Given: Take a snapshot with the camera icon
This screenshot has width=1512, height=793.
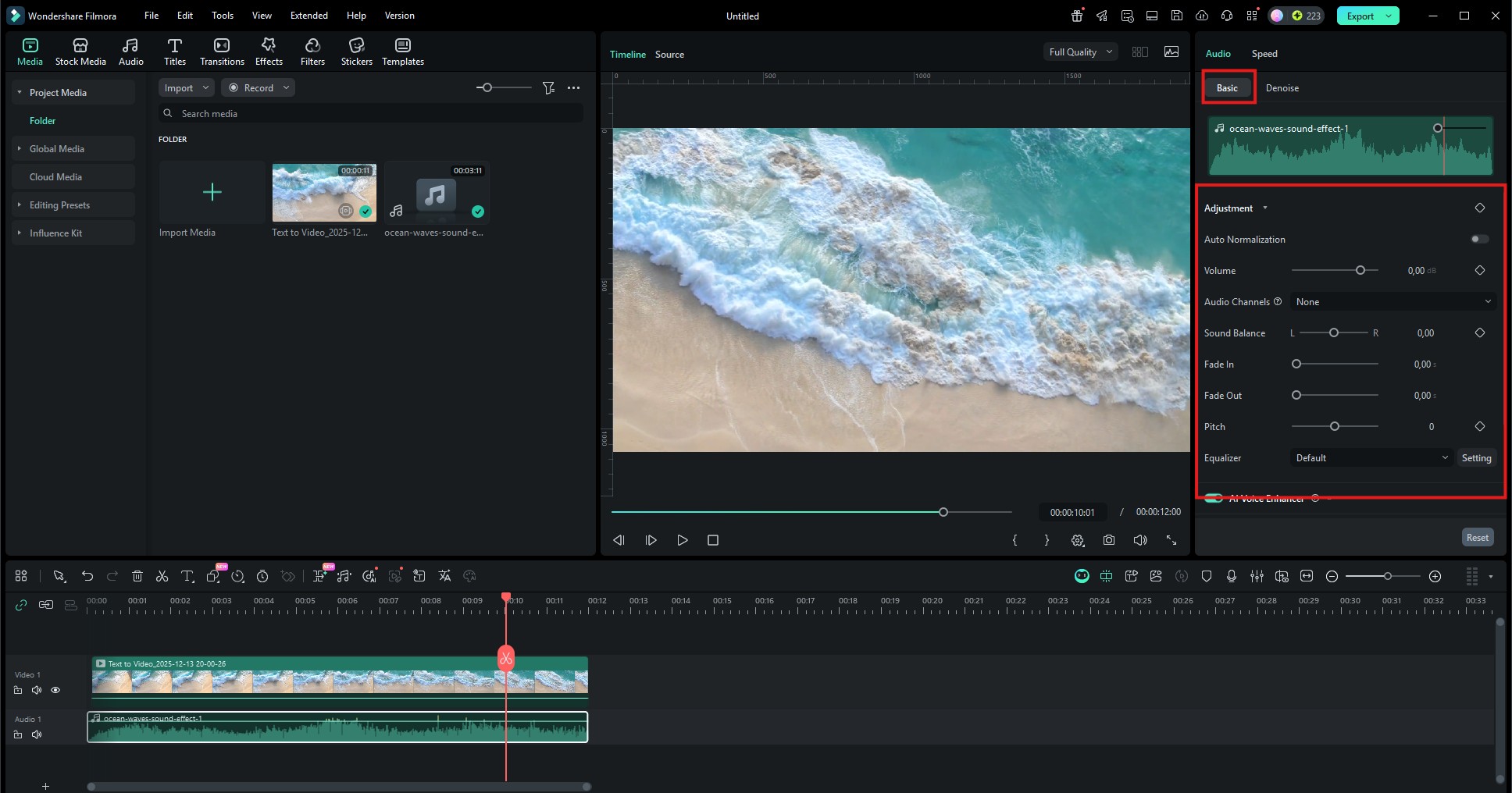Looking at the screenshot, I should click(x=1108, y=540).
